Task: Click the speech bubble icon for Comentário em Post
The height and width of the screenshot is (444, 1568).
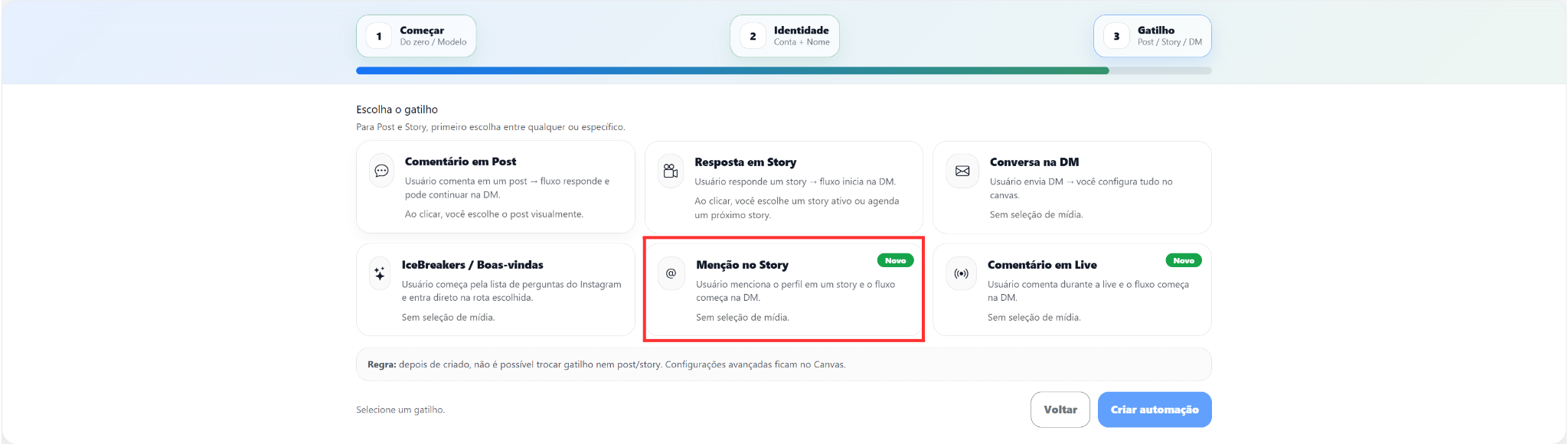Action: pyautogui.click(x=381, y=171)
